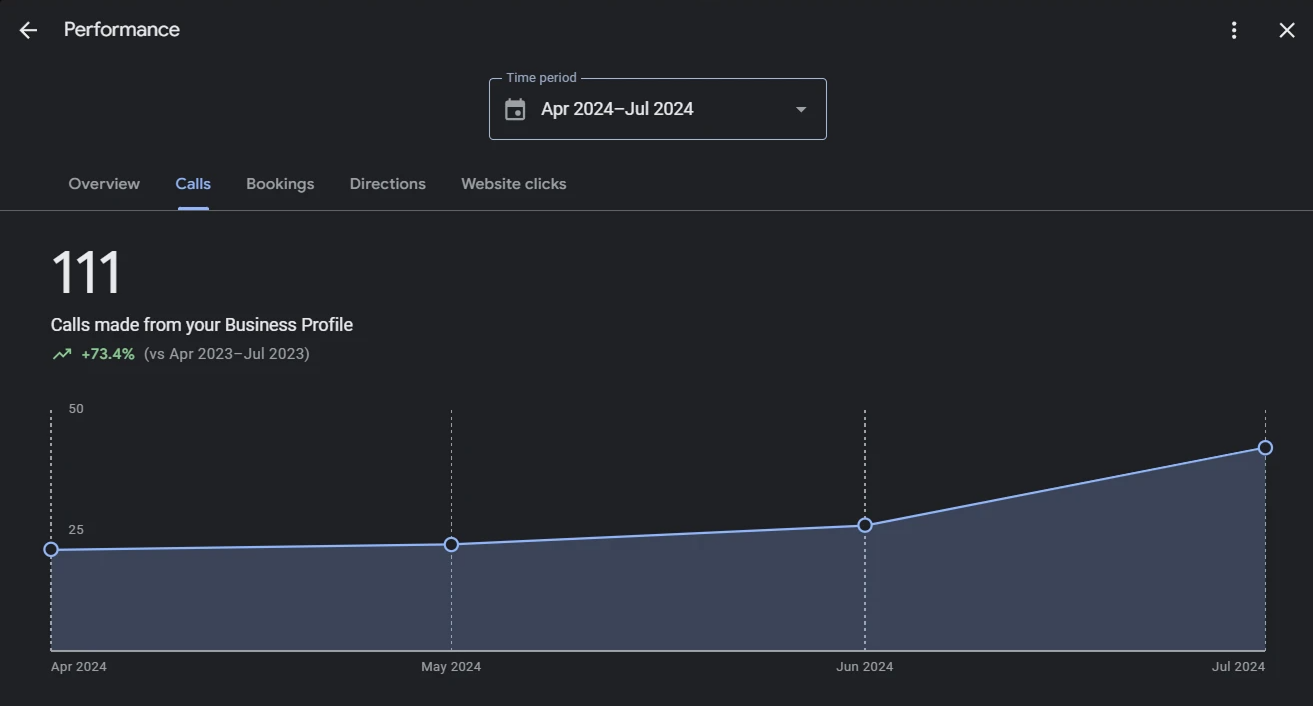Click the Apr 2024 data point on chart
Screen dimensions: 1313x706
51,549
